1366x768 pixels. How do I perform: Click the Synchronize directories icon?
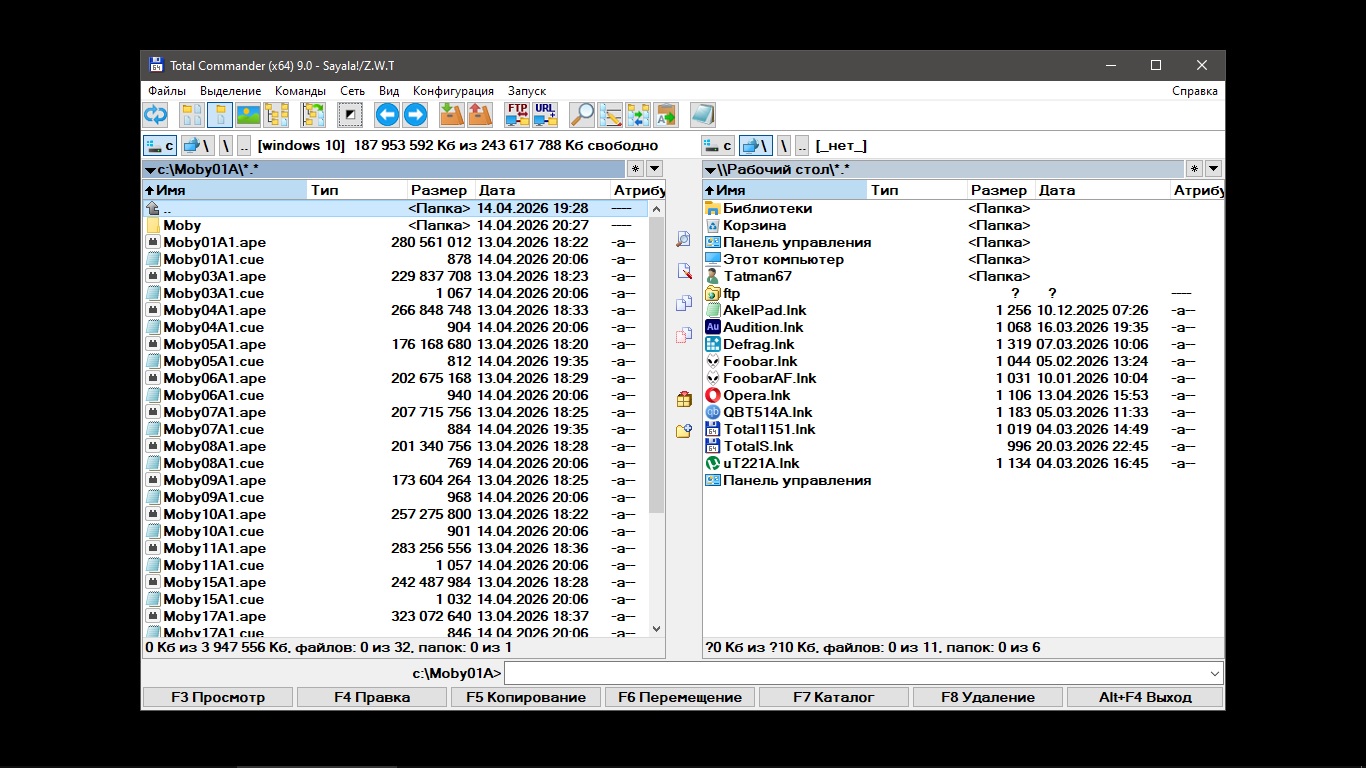click(x=638, y=115)
